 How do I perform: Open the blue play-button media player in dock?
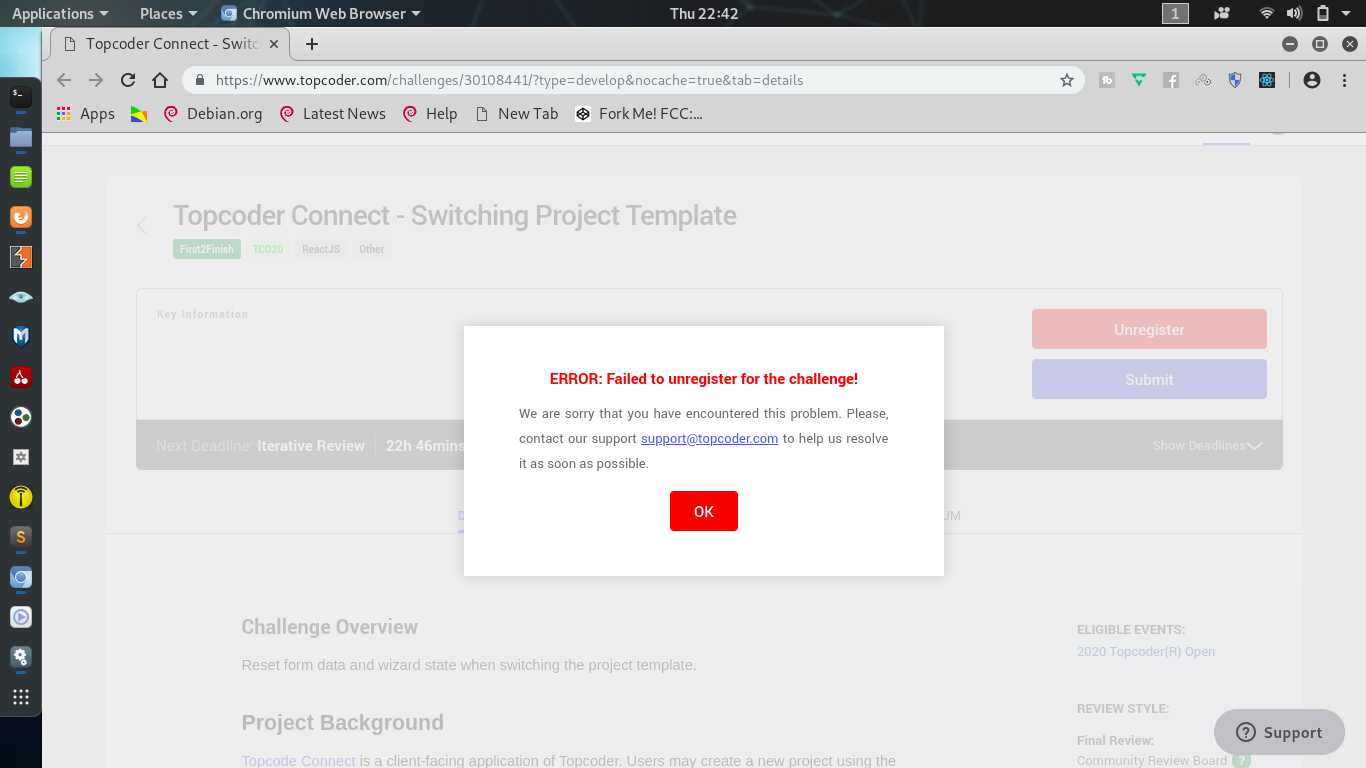pos(21,617)
